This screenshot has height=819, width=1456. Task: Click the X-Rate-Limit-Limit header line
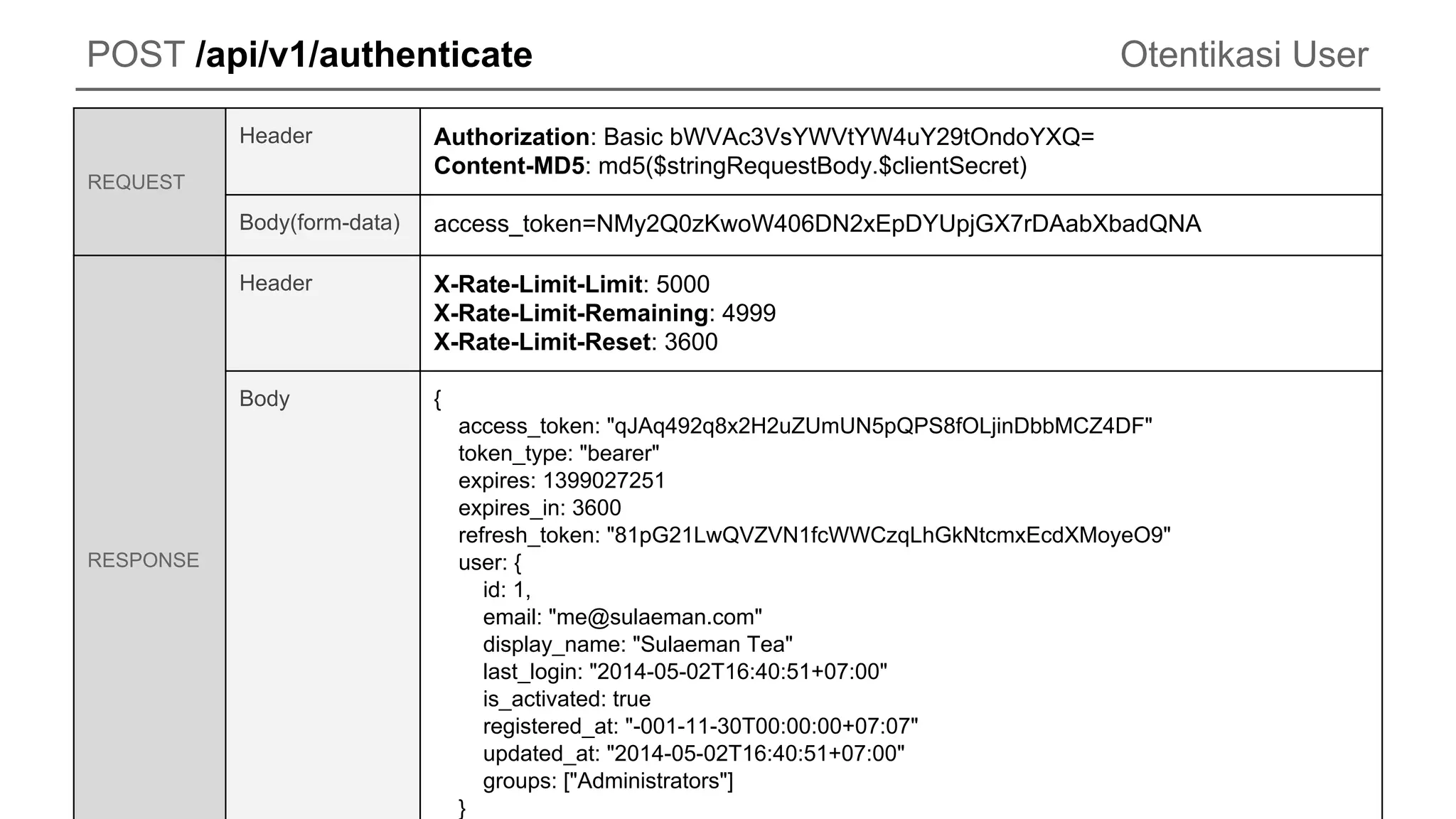[x=571, y=284]
